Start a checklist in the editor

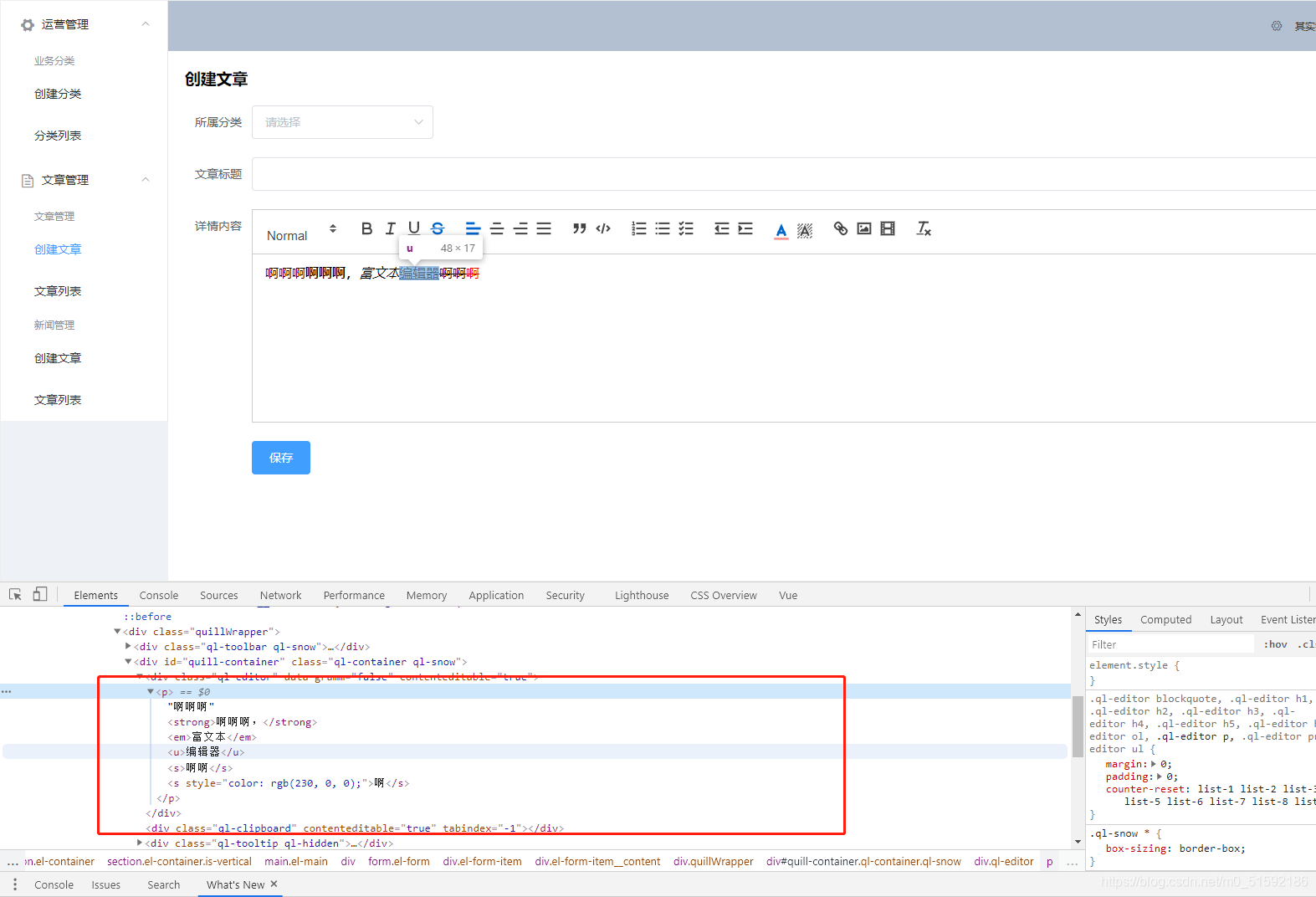tap(686, 228)
